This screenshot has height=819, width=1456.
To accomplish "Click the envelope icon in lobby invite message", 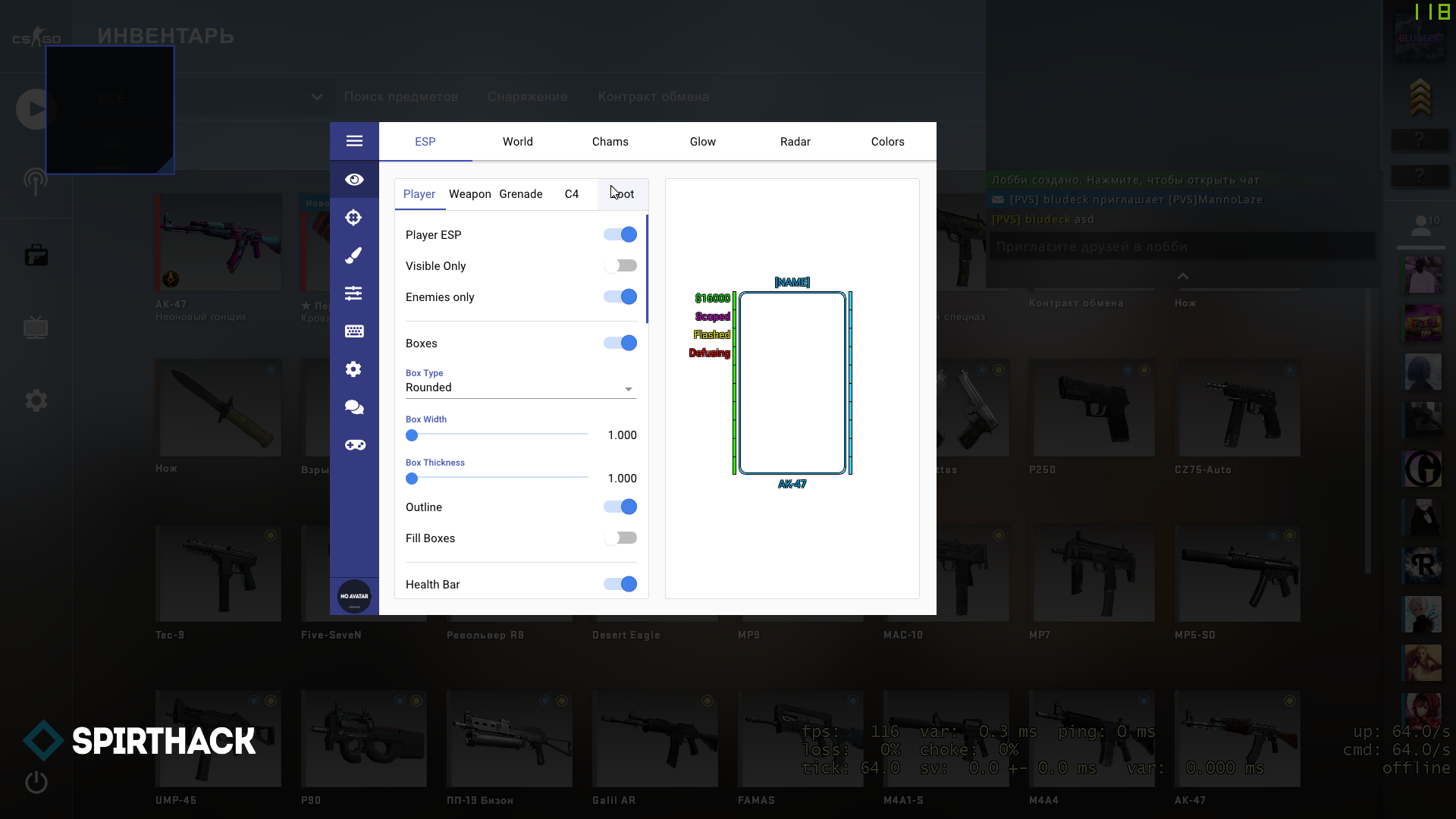I will click(998, 199).
